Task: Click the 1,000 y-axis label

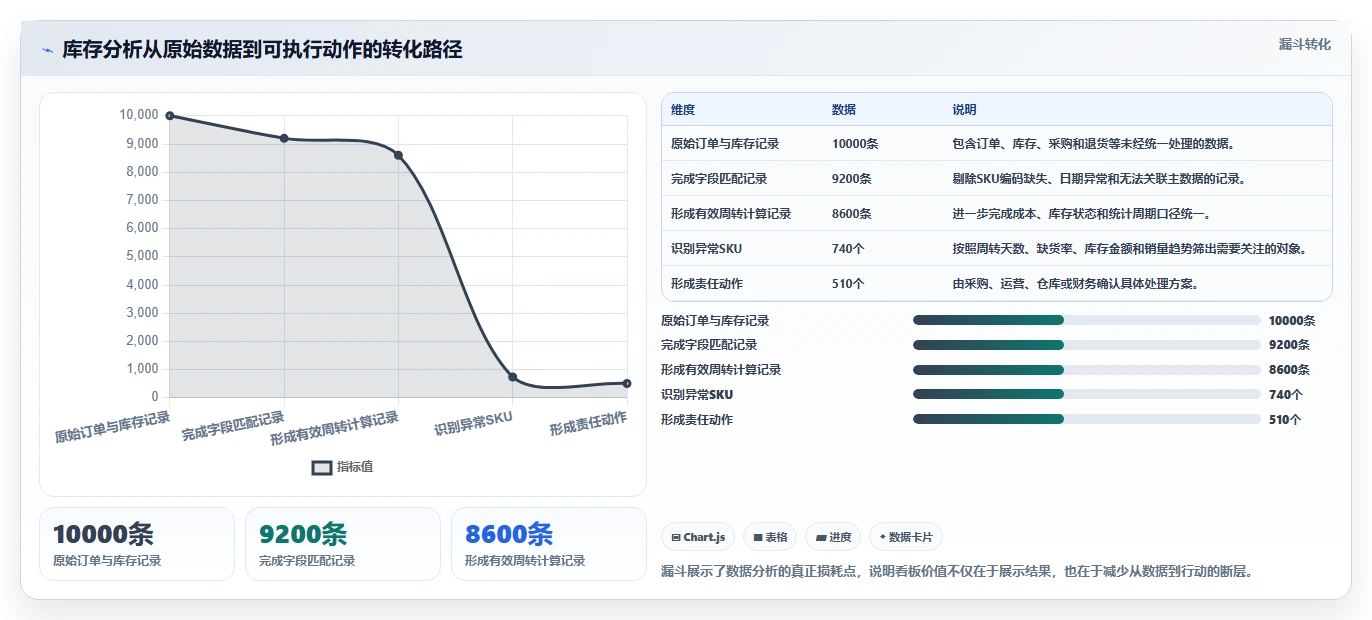Action: point(142,369)
